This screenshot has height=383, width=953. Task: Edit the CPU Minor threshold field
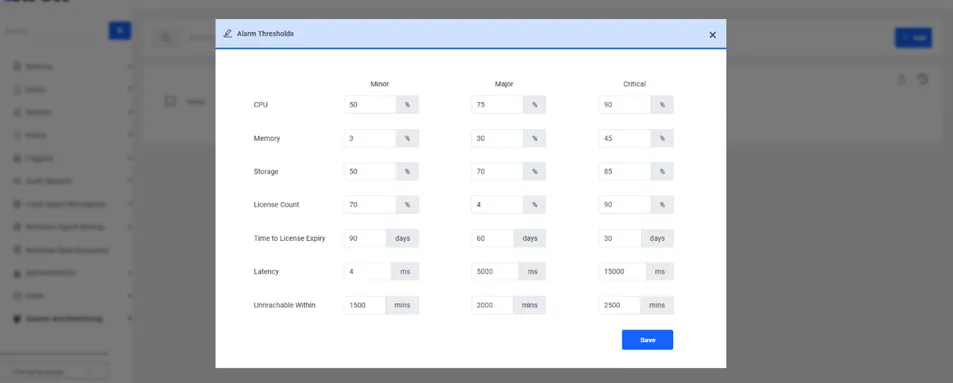370,105
